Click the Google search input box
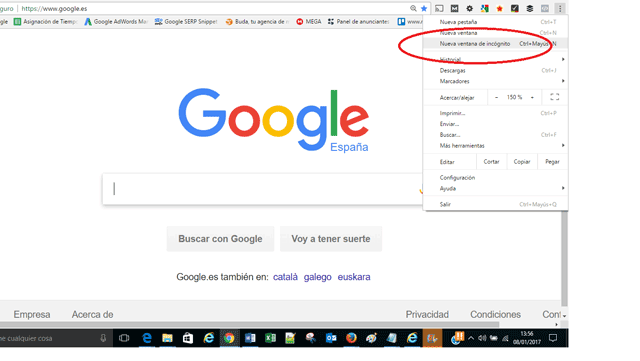The width and height of the screenshot is (640, 361). 263,189
